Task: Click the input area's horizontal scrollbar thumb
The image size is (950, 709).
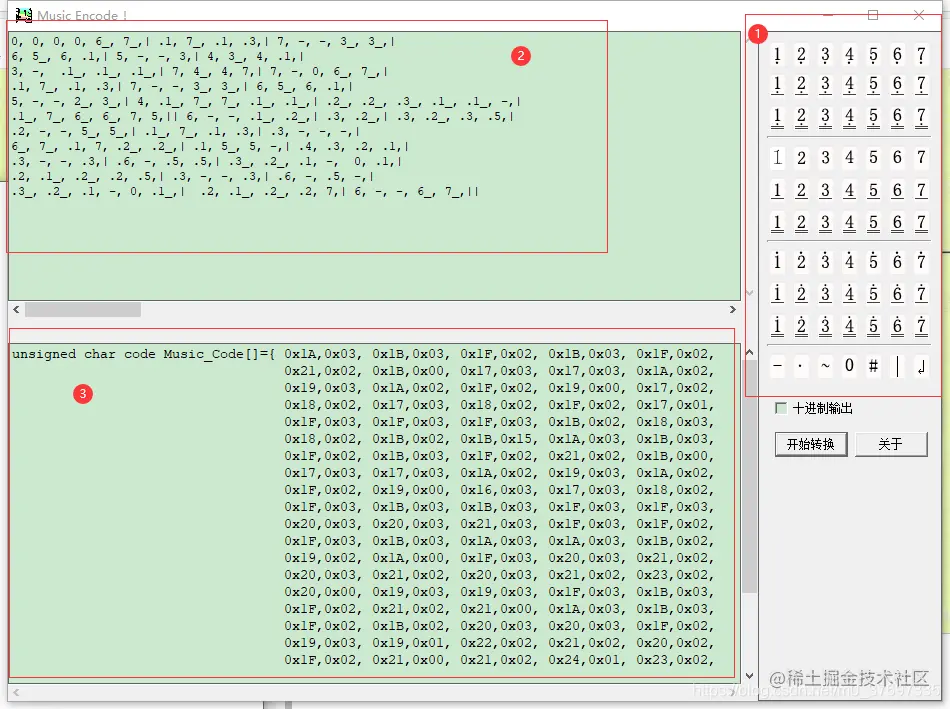Action: [x=83, y=310]
